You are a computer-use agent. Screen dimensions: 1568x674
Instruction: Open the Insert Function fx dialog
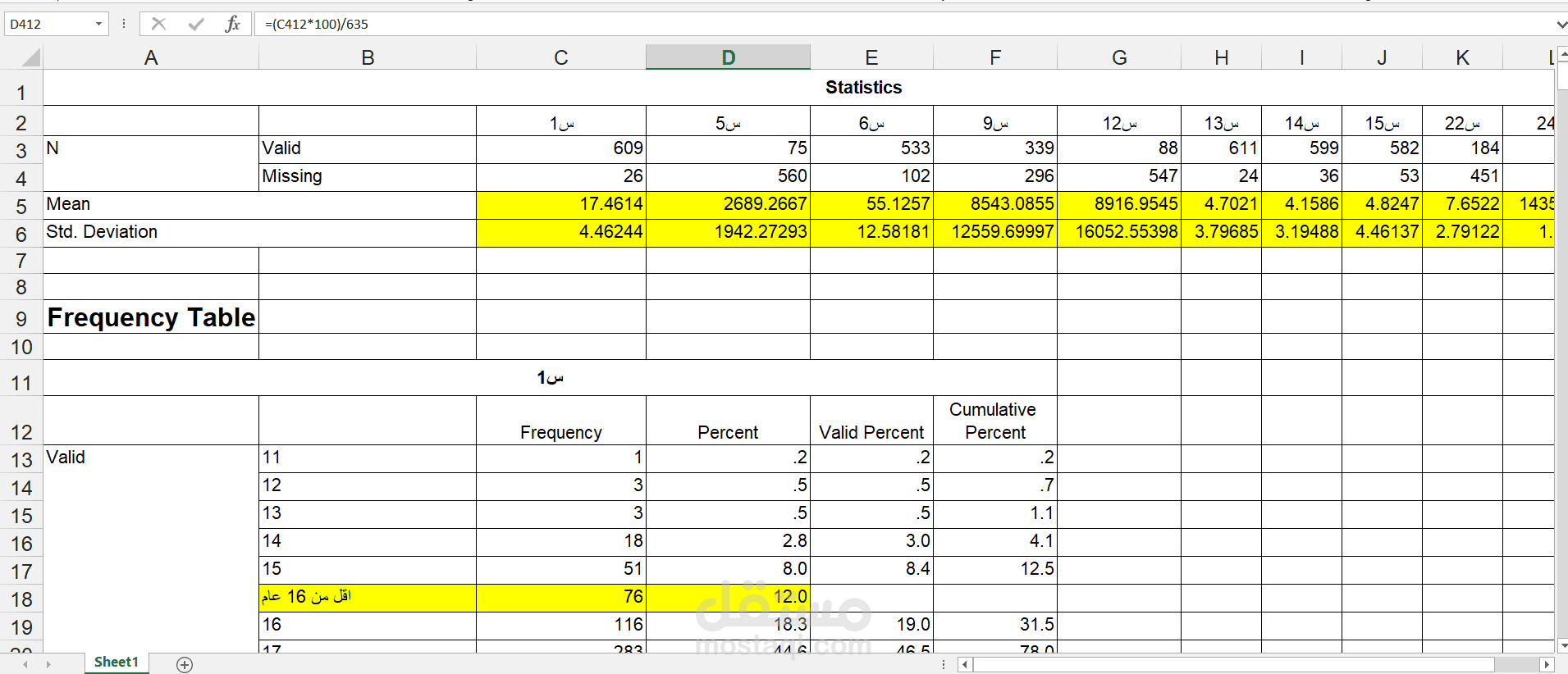(x=232, y=24)
